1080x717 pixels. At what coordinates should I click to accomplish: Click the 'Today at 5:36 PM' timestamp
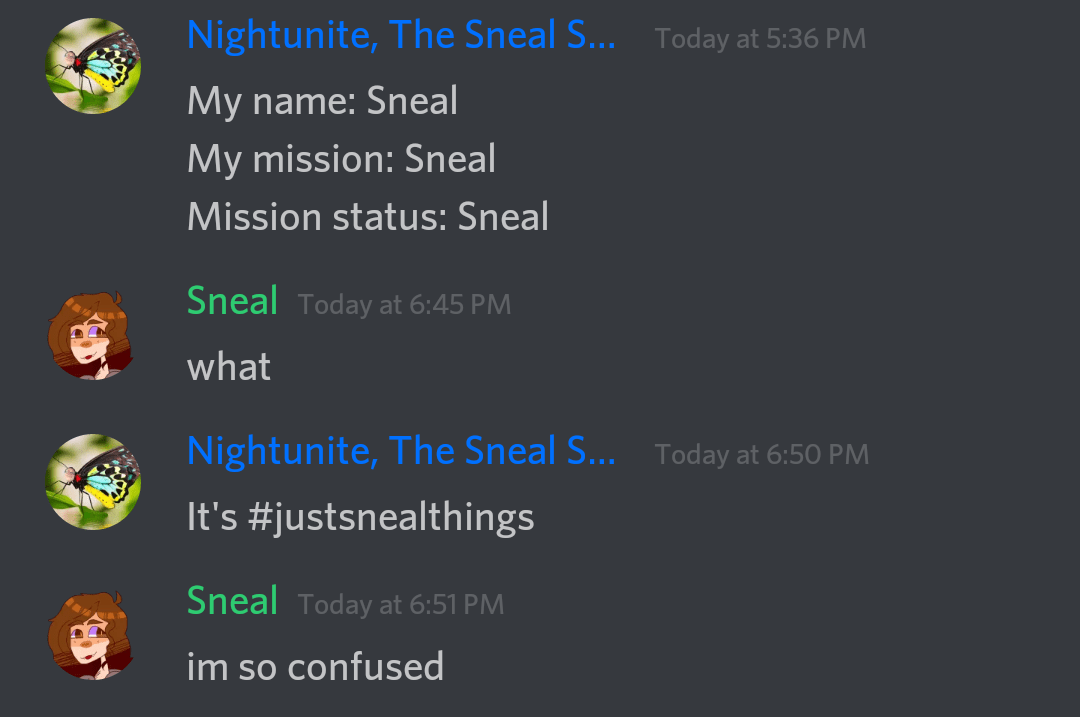tap(760, 39)
